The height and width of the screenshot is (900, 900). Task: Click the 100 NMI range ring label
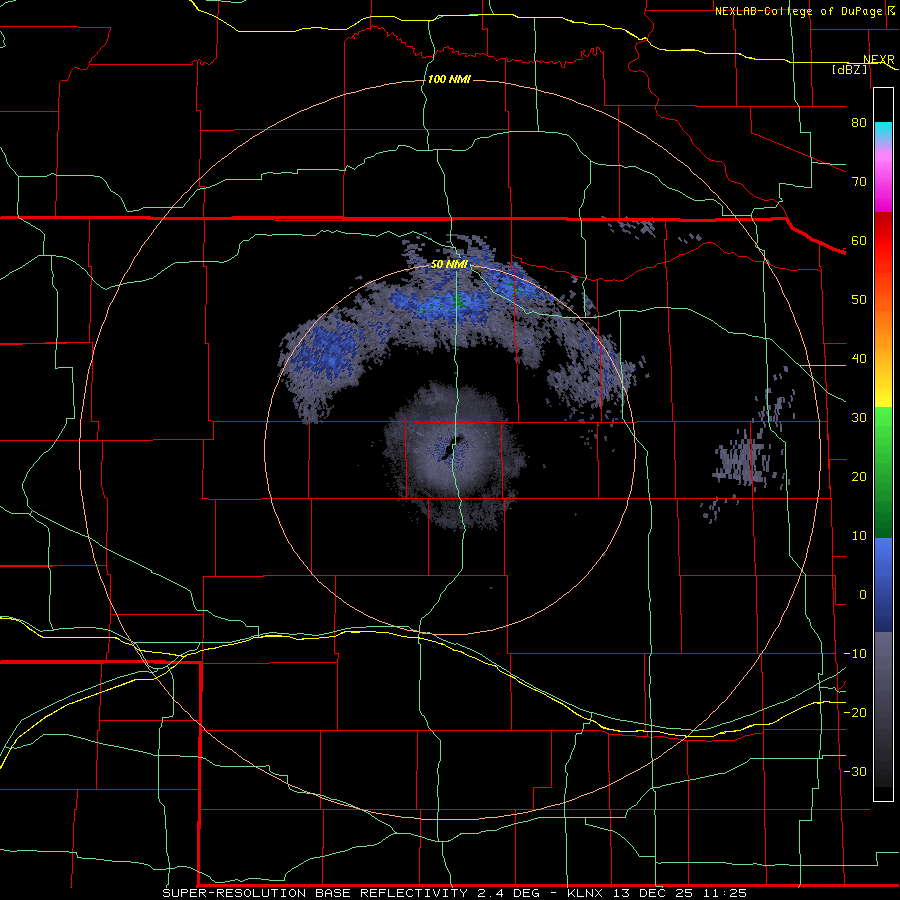click(x=449, y=79)
